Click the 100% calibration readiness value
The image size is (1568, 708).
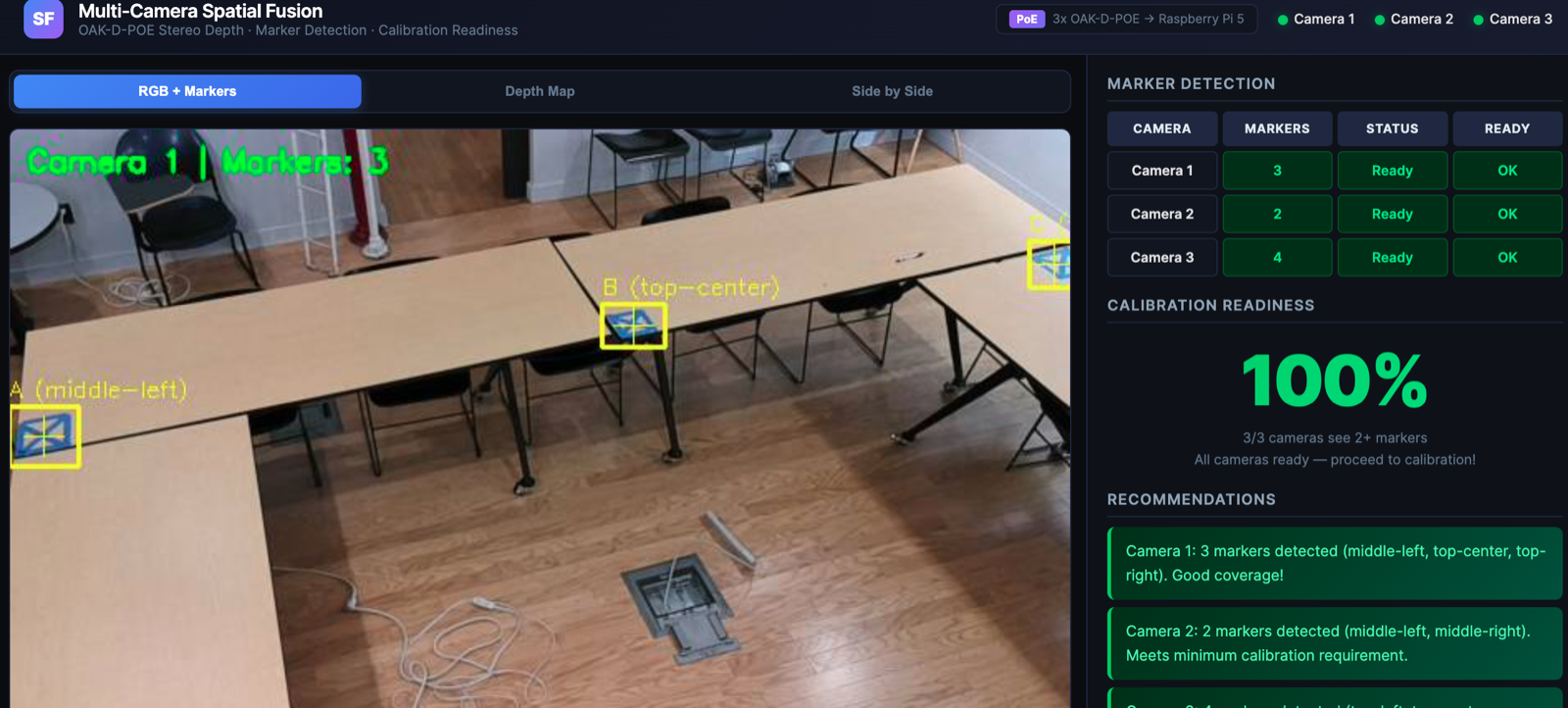(x=1335, y=380)
